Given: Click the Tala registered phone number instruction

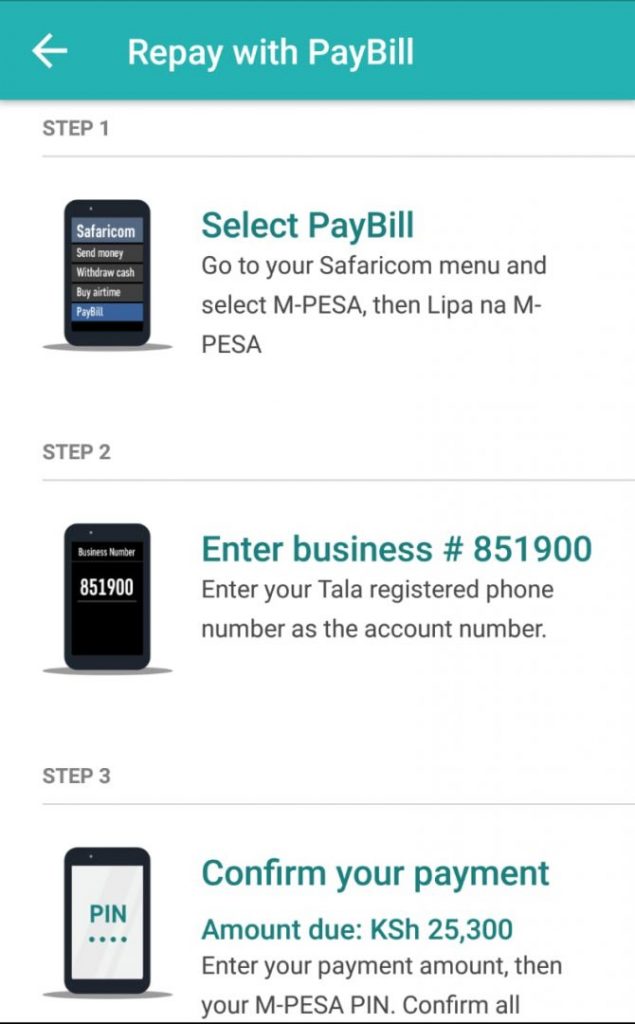Looking at the screenshot, I should [x=377, y=609].
